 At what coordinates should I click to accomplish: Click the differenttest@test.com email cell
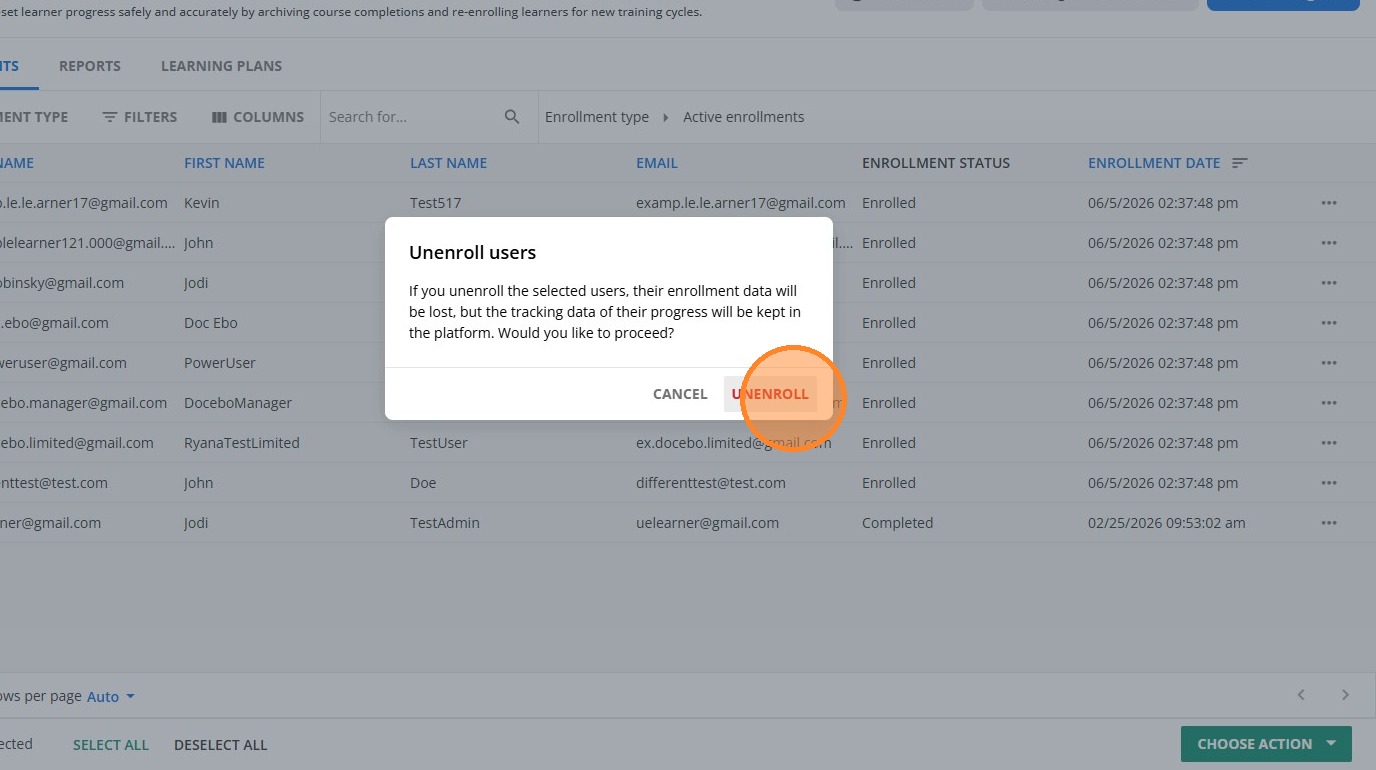click(711, 483)
